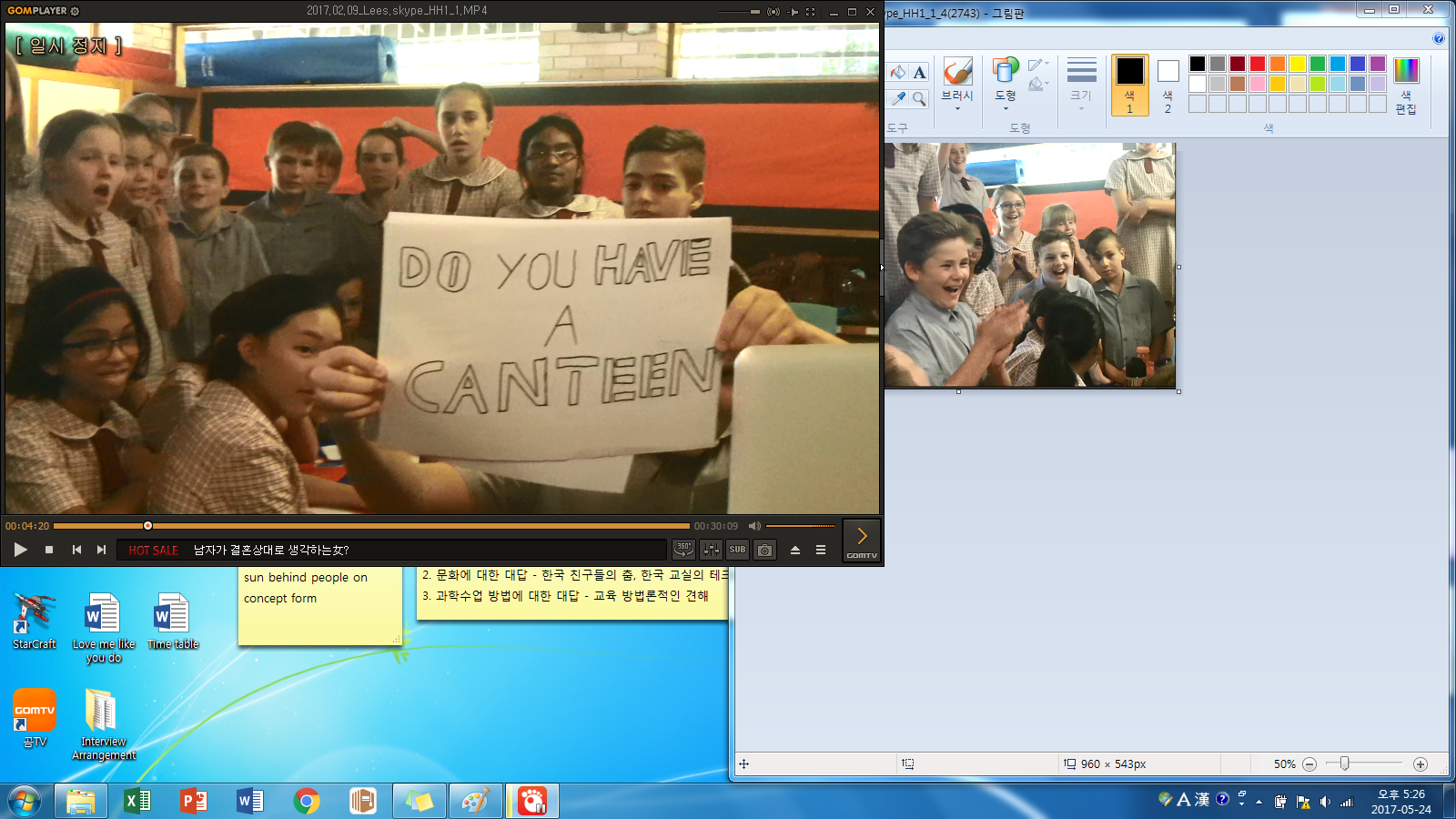Select the Magnifier tool in Paint
Viewport: 1456px width, 819px height.
point(920,97)
